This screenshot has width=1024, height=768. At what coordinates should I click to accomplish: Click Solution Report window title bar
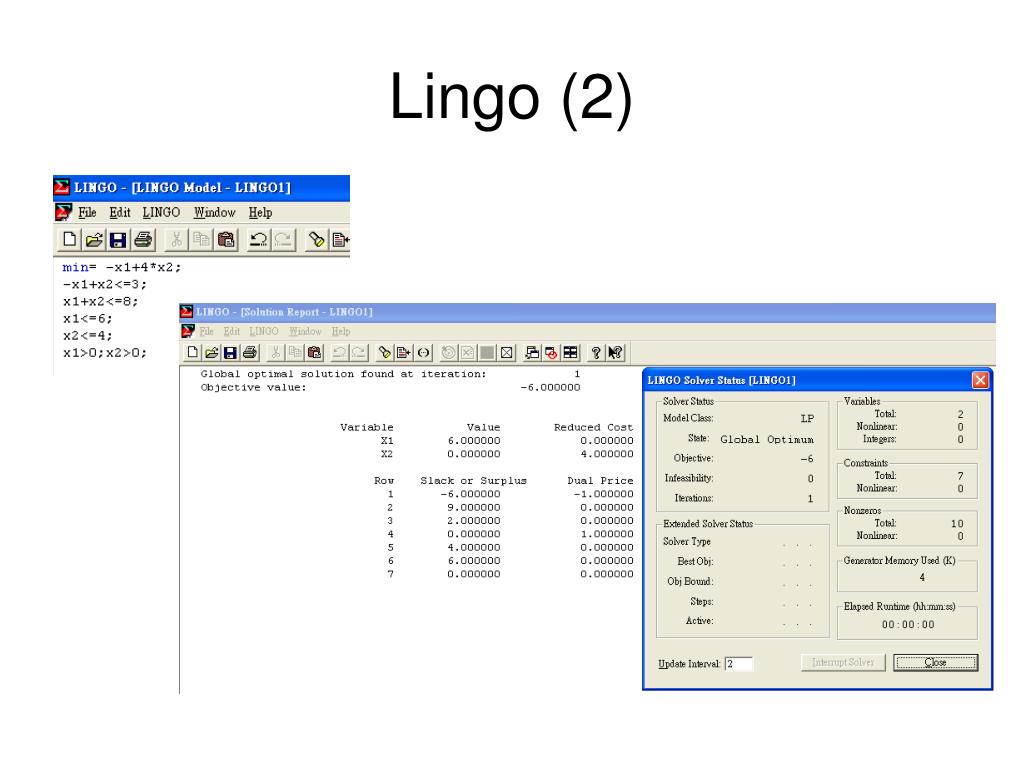click(x=587, y=312)
